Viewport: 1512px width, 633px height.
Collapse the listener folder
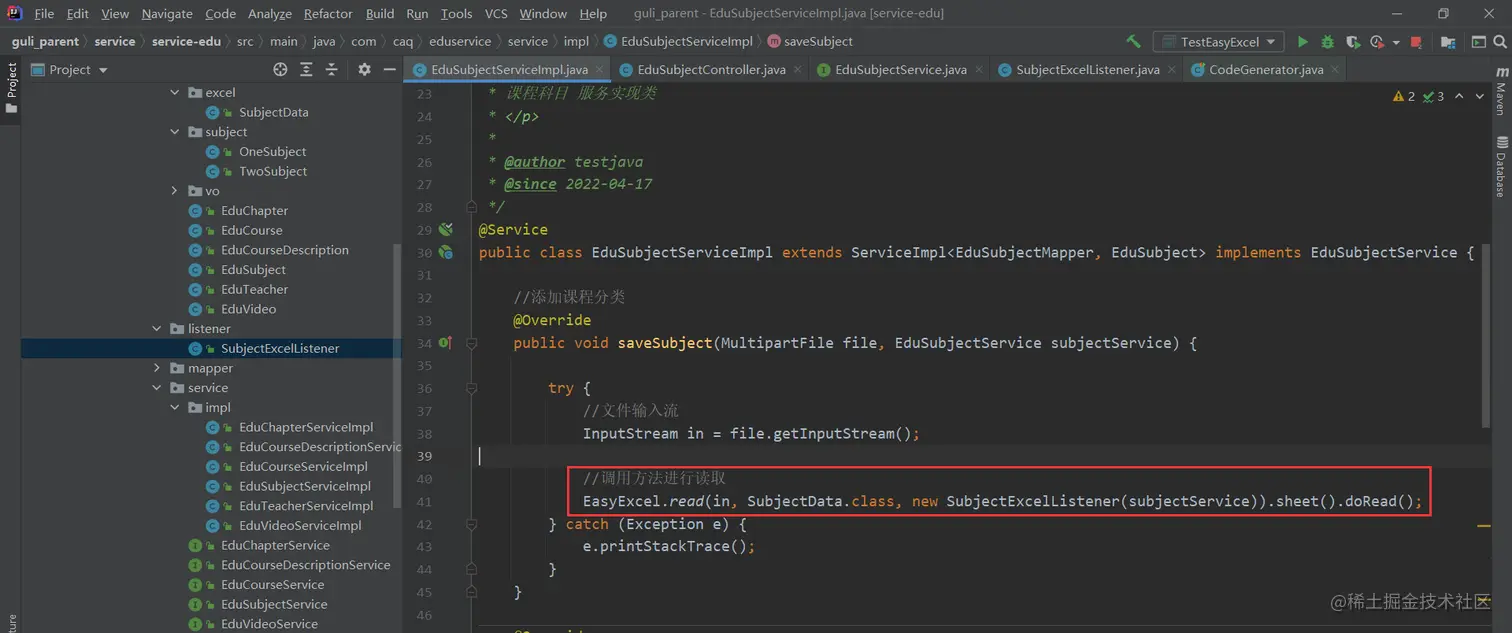click(x=157, y=328)
